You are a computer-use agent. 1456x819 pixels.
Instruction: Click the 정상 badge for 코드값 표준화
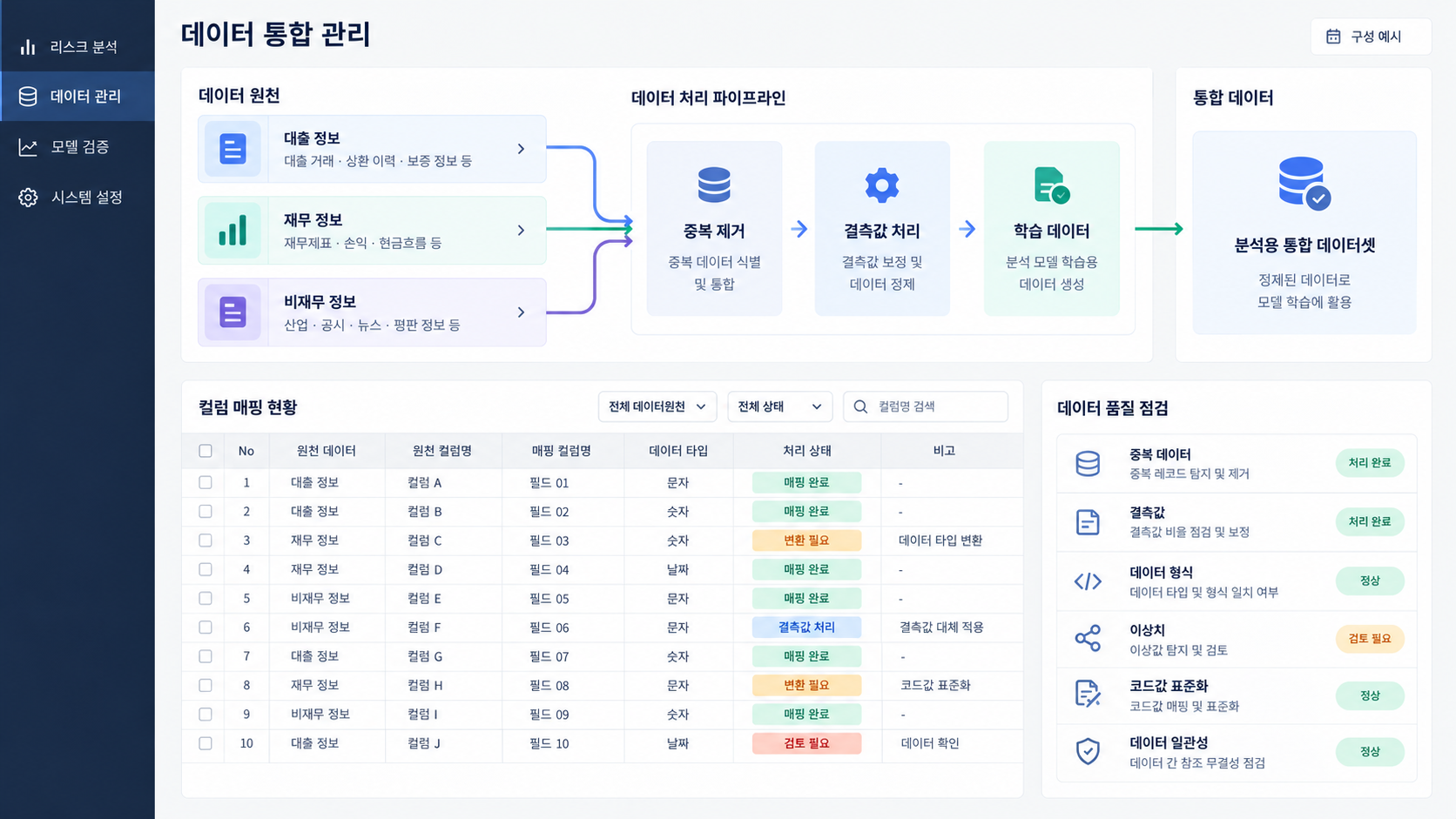click(x=1370, y=696)
